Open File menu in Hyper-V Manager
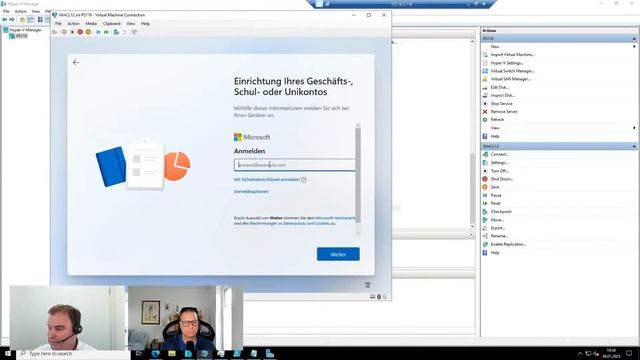Screen dimensions: 640x360 6,11
